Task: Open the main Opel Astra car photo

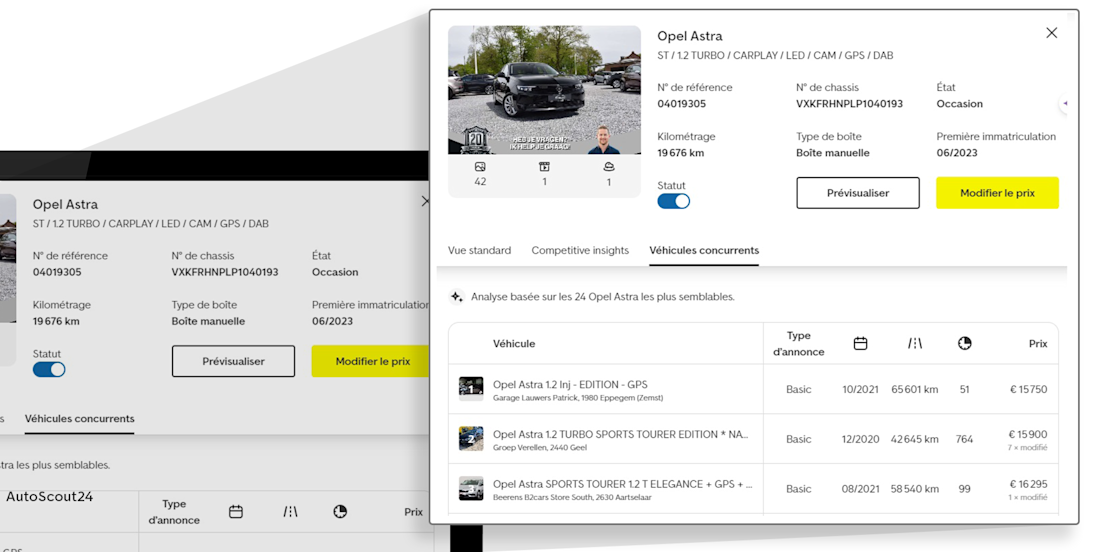Action: coord(544,90)
